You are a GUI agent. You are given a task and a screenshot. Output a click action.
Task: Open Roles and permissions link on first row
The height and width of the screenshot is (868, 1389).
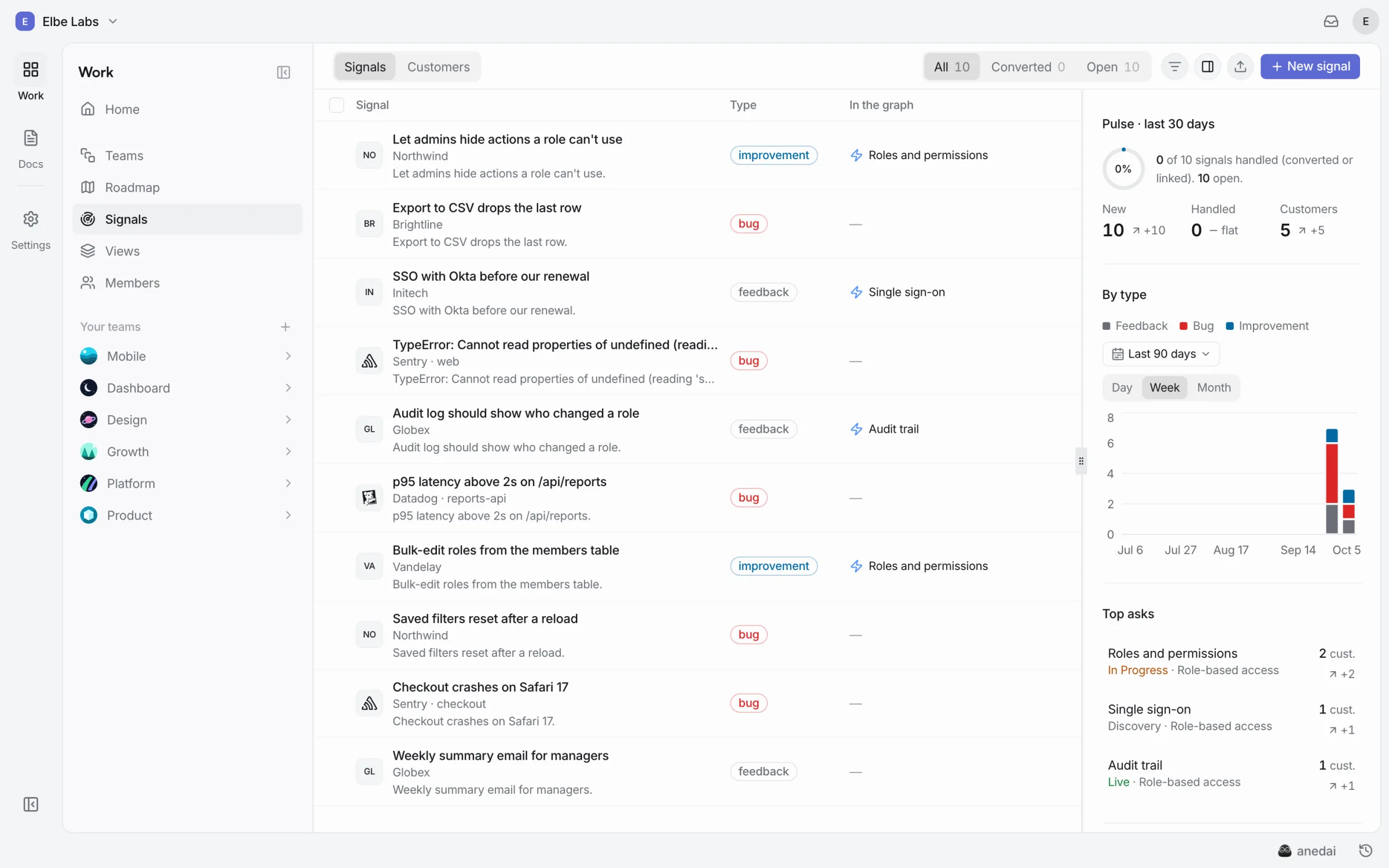point(919,155)
